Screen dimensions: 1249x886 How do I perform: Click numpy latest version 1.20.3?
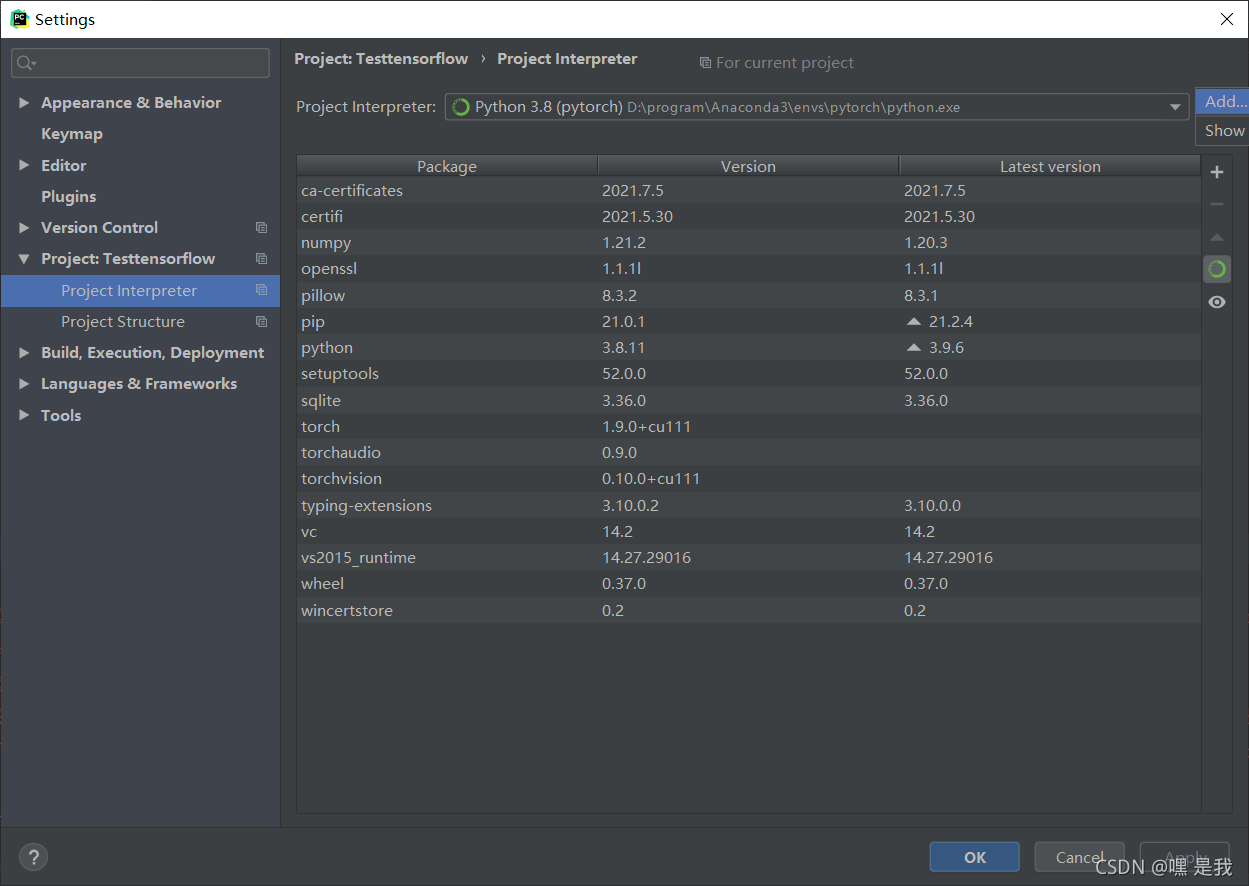pos(926,243)
